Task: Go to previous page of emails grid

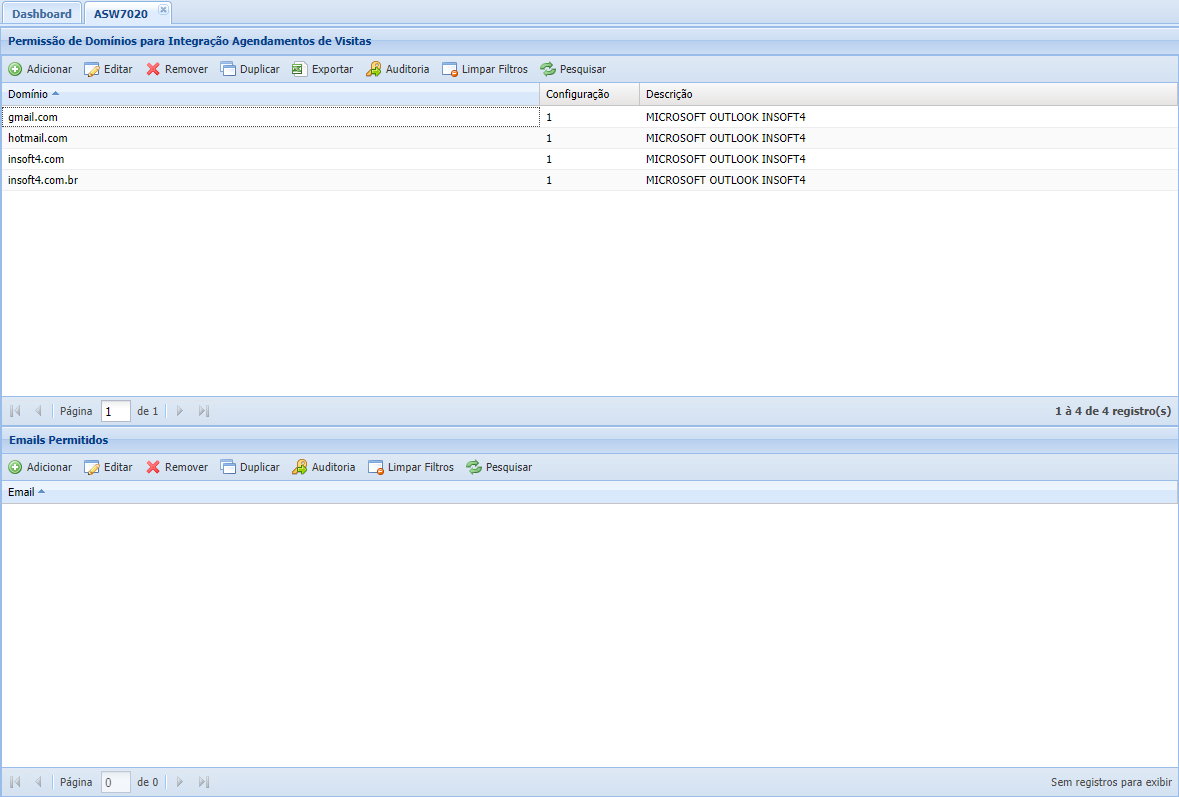Action: 38,783
